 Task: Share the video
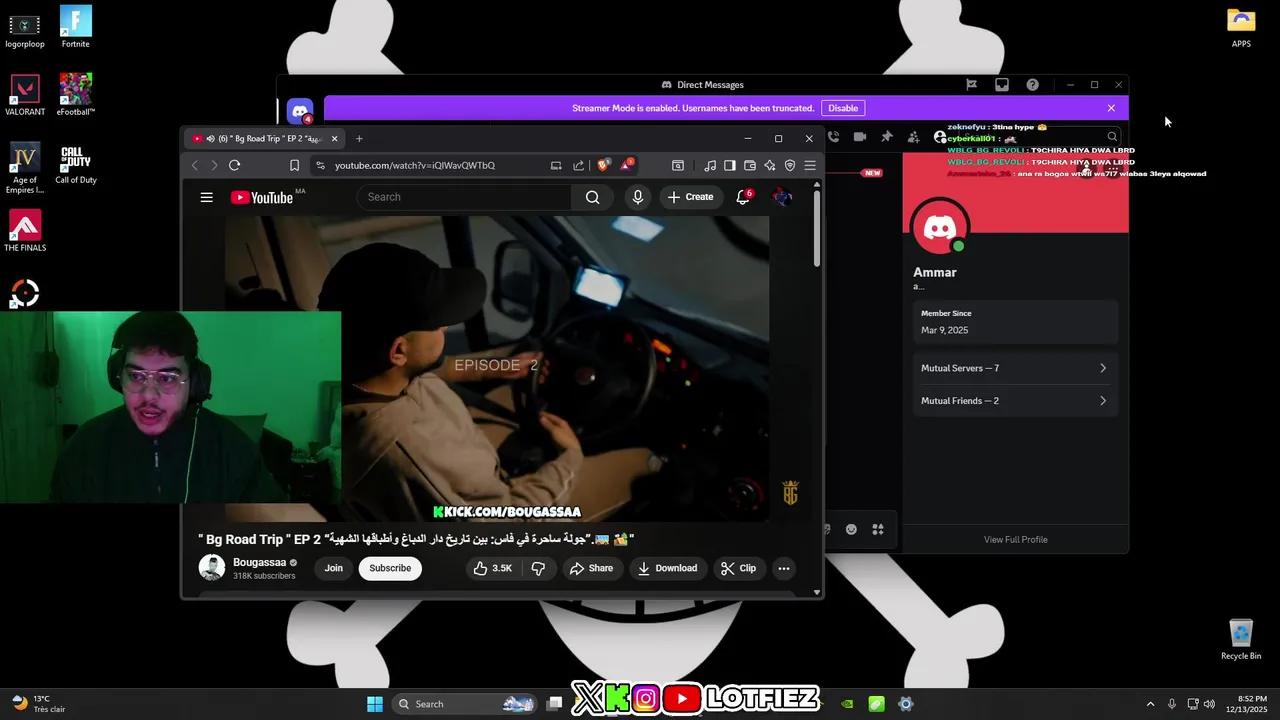(590, 568)
